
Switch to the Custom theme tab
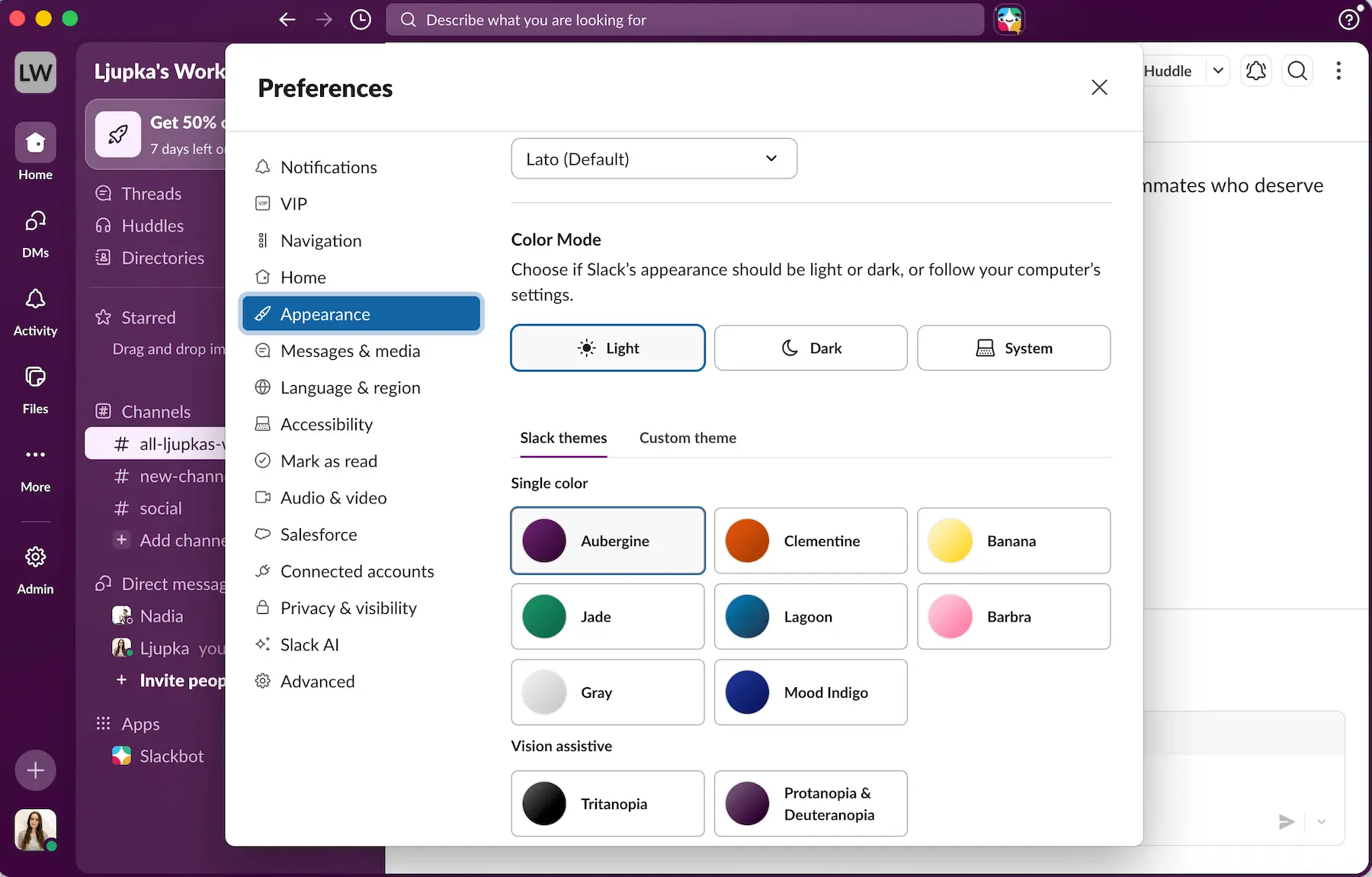(x=688, y=438)
